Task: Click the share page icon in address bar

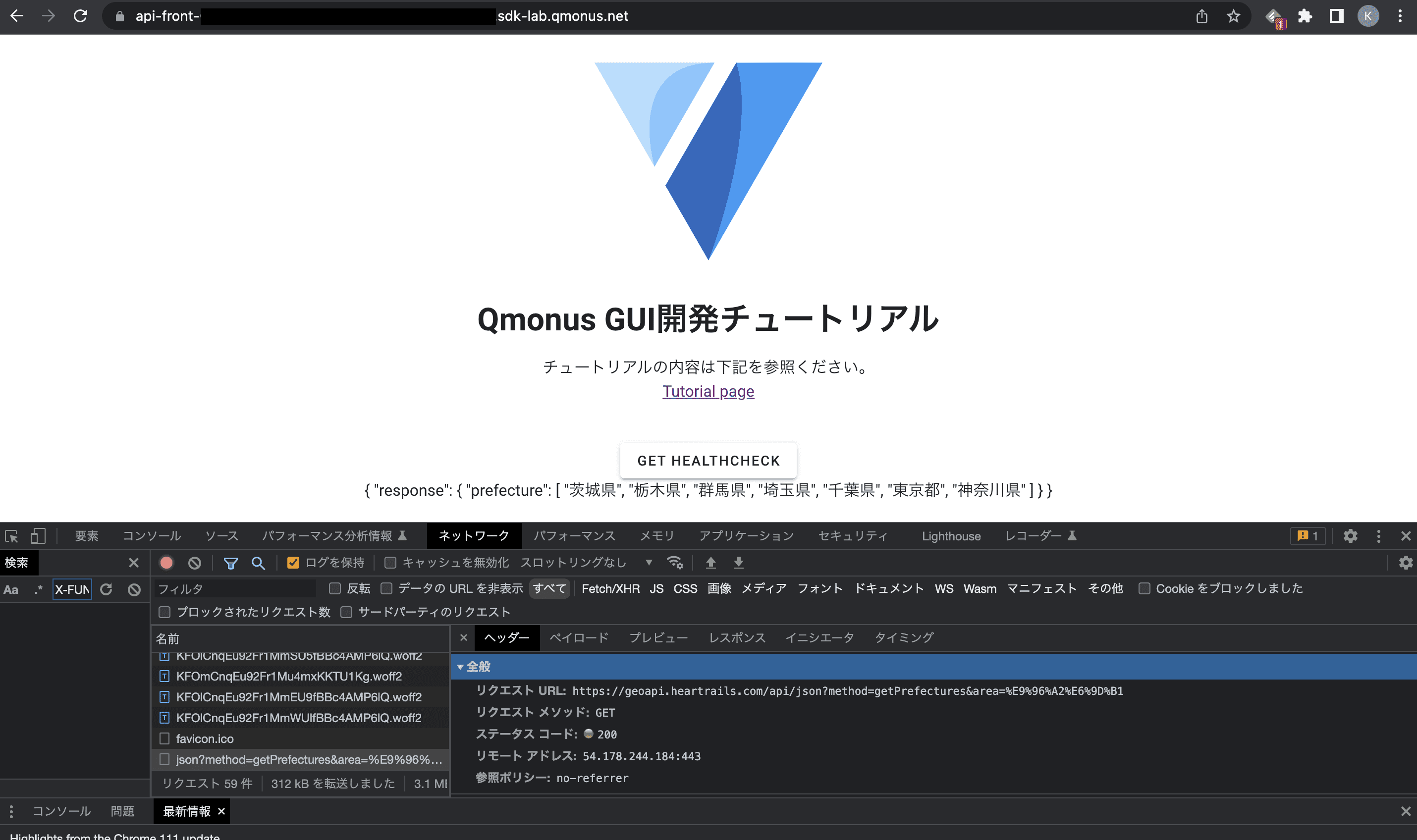Action: coord(1202,16)
